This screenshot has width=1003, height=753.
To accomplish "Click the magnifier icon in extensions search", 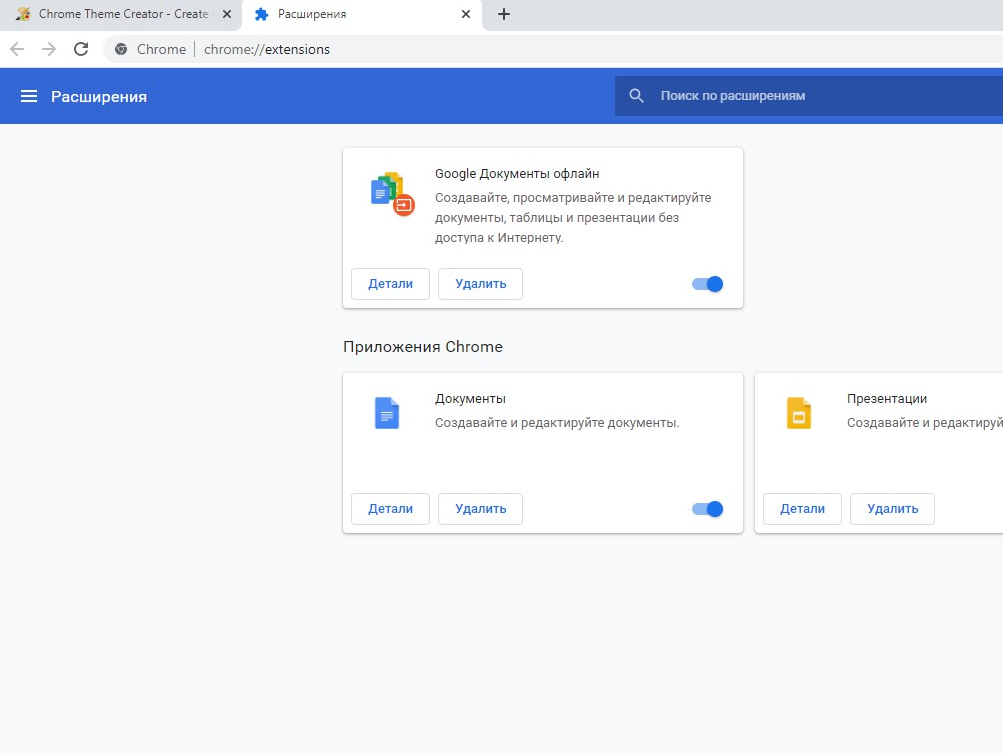I will coord(637,96).
